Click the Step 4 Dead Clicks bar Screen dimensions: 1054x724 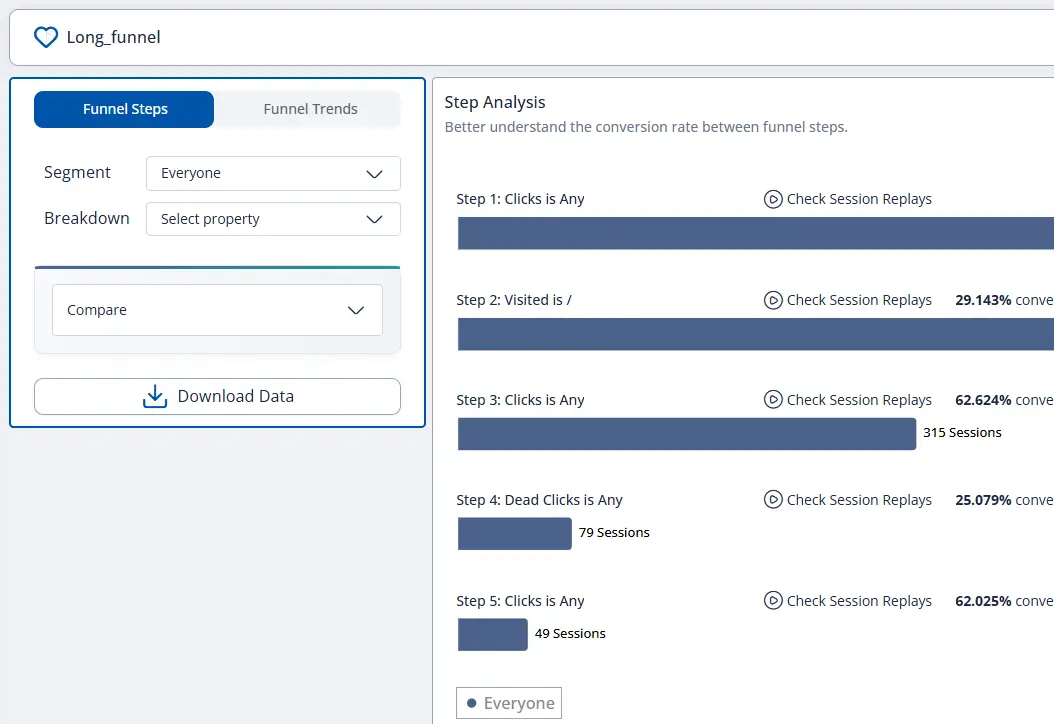pyautogui.click(x=514, y=534)
